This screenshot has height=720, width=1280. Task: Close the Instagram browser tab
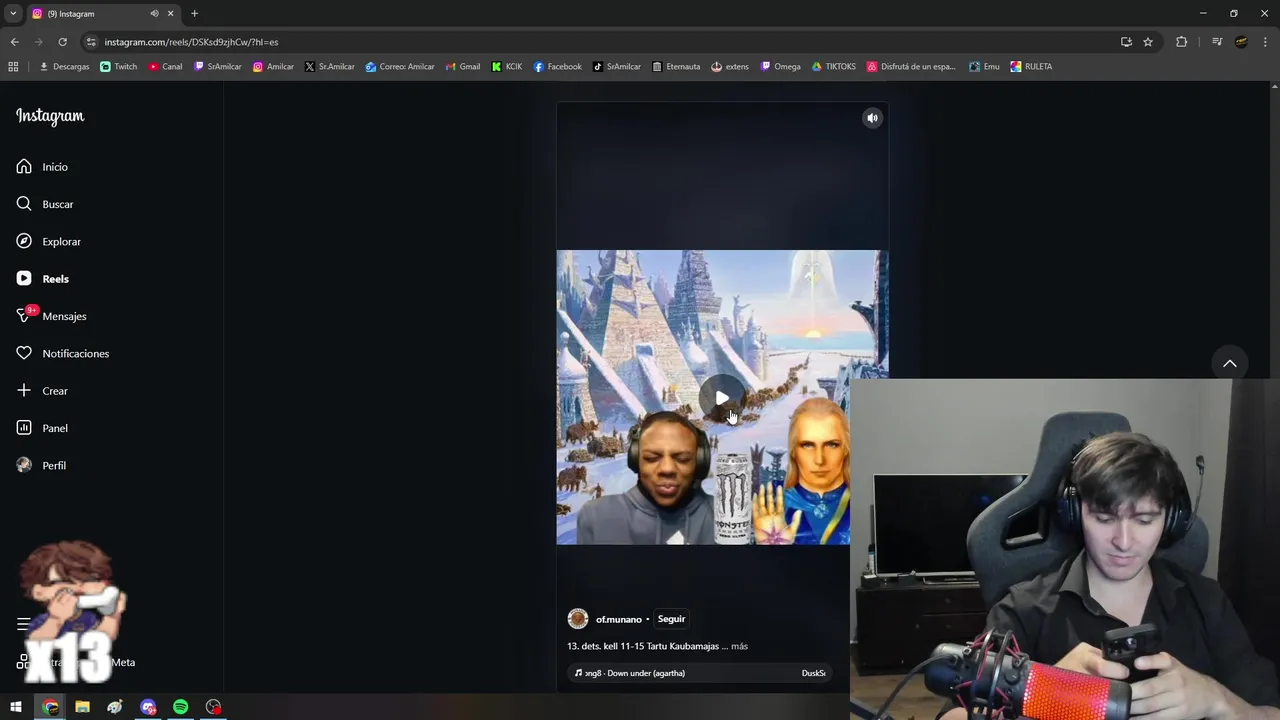coord(170,14)
